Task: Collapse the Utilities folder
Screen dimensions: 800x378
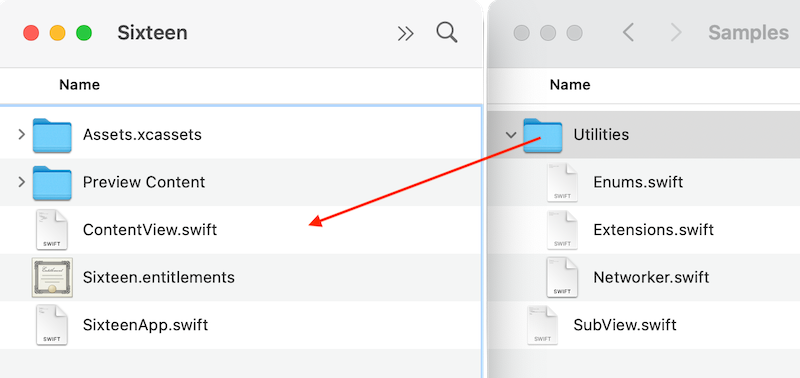Action: [511, 135]
